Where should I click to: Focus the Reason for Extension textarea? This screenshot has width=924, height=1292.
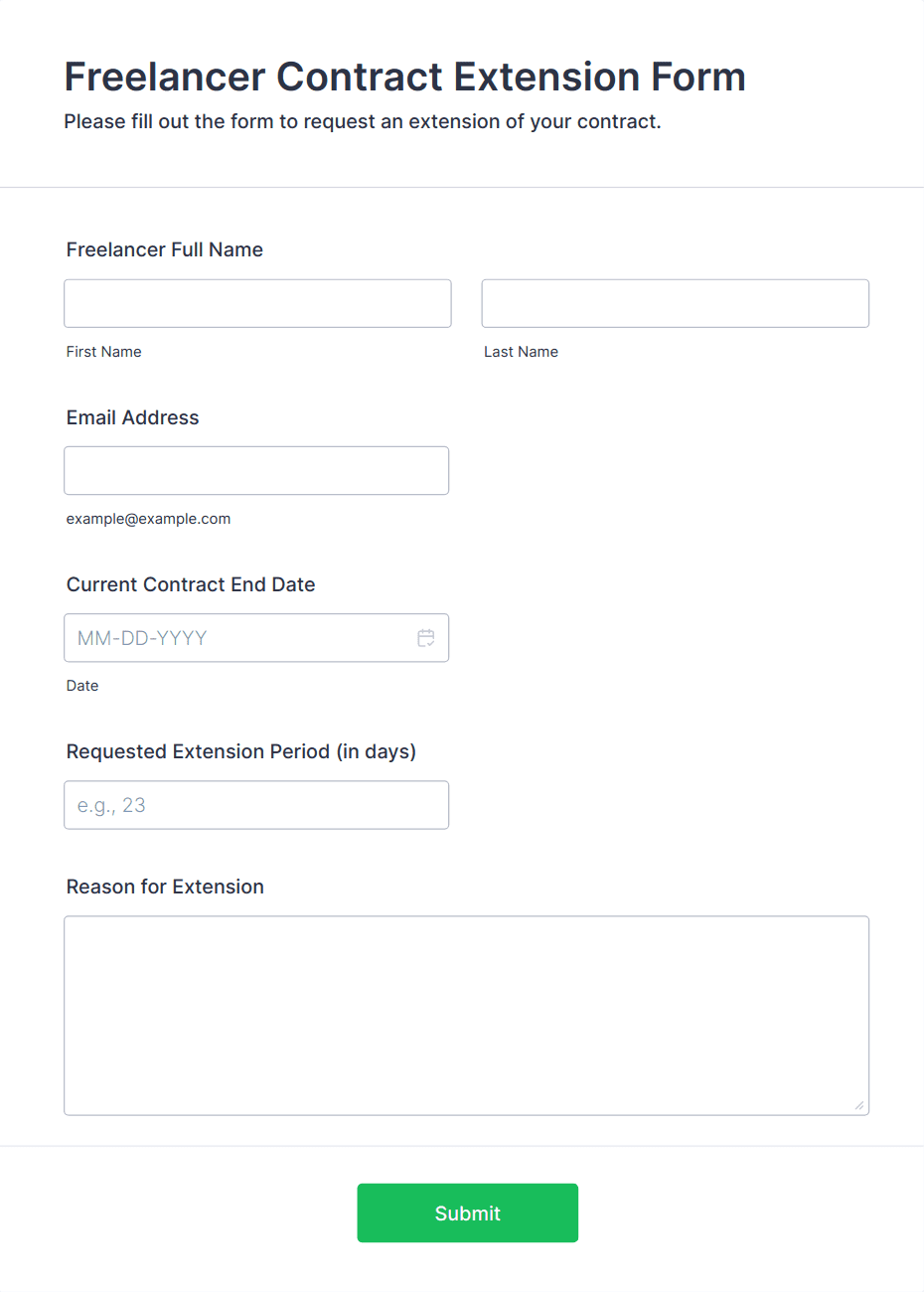[466, 1016]
